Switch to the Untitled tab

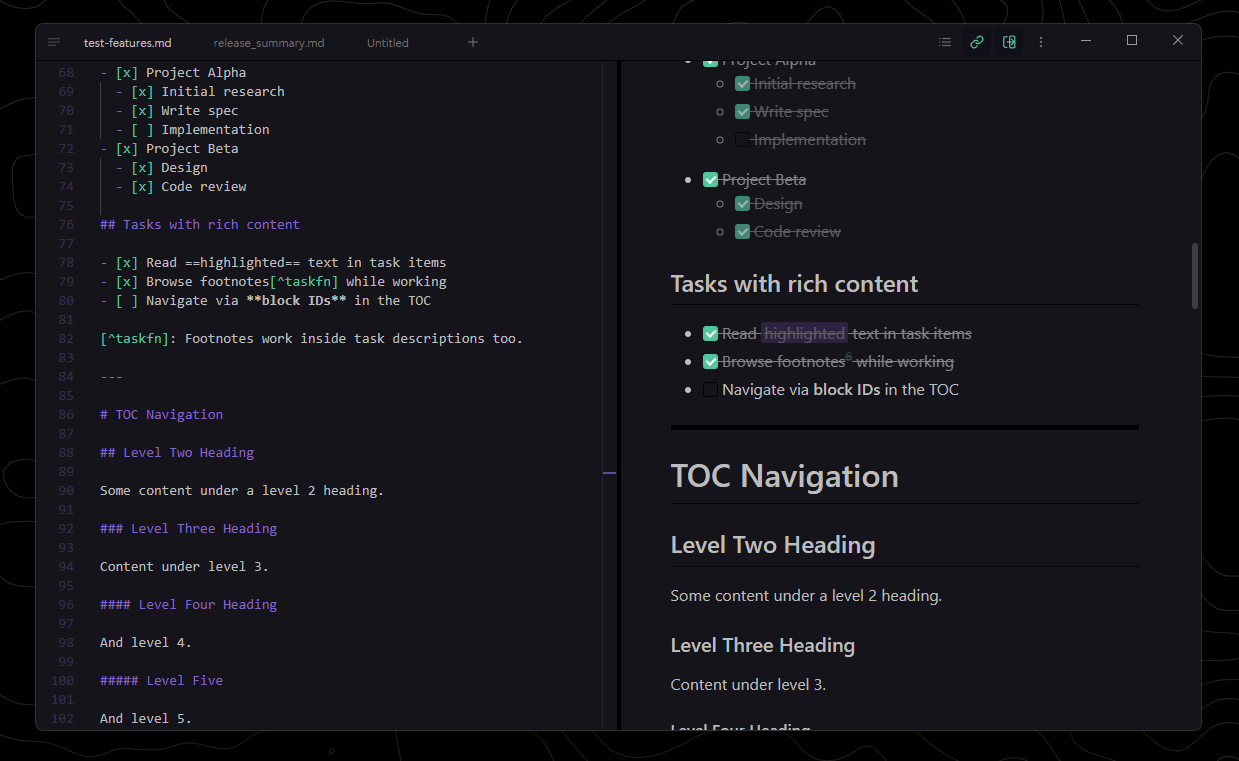[x=387, y=42]
